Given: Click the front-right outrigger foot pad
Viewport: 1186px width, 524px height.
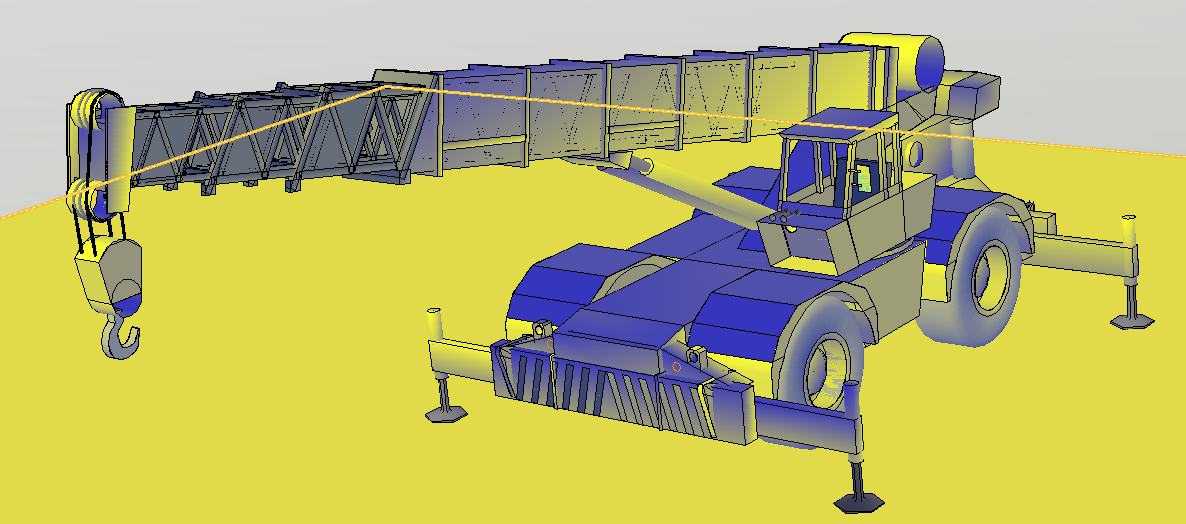Looking at the screenshot, I should click(x=859, y=499).
